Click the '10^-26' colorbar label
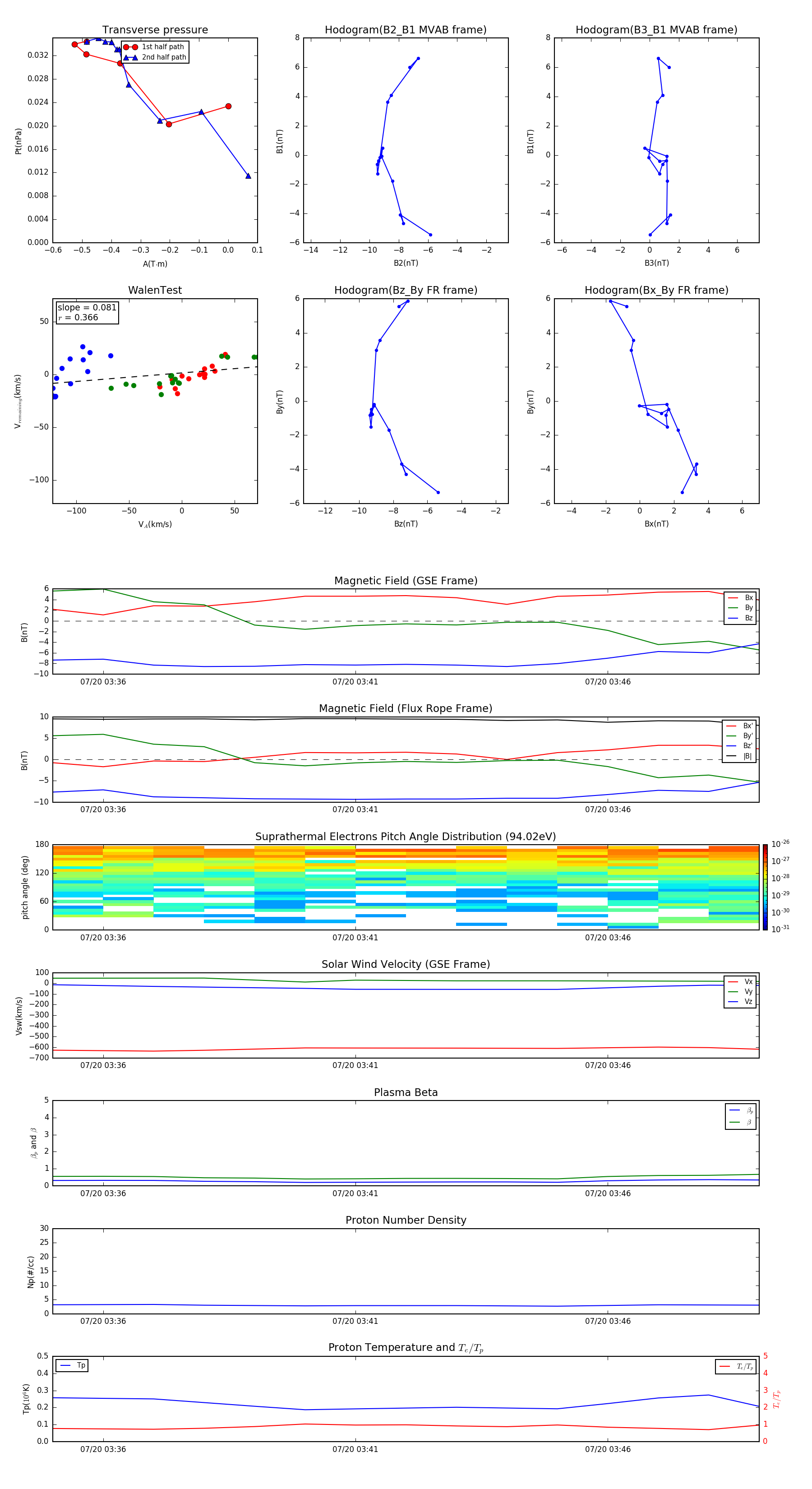812x1489 pixels. pyautogui.click(x=780, y=844)
